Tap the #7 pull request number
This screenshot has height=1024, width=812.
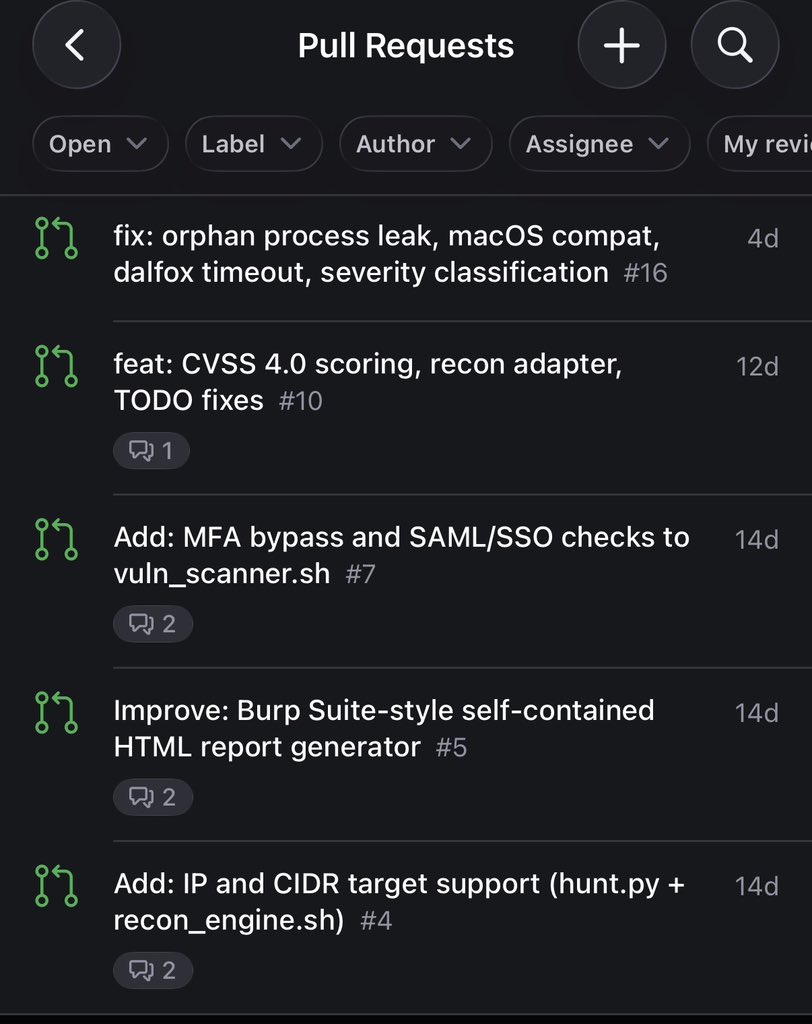[361, 574]
